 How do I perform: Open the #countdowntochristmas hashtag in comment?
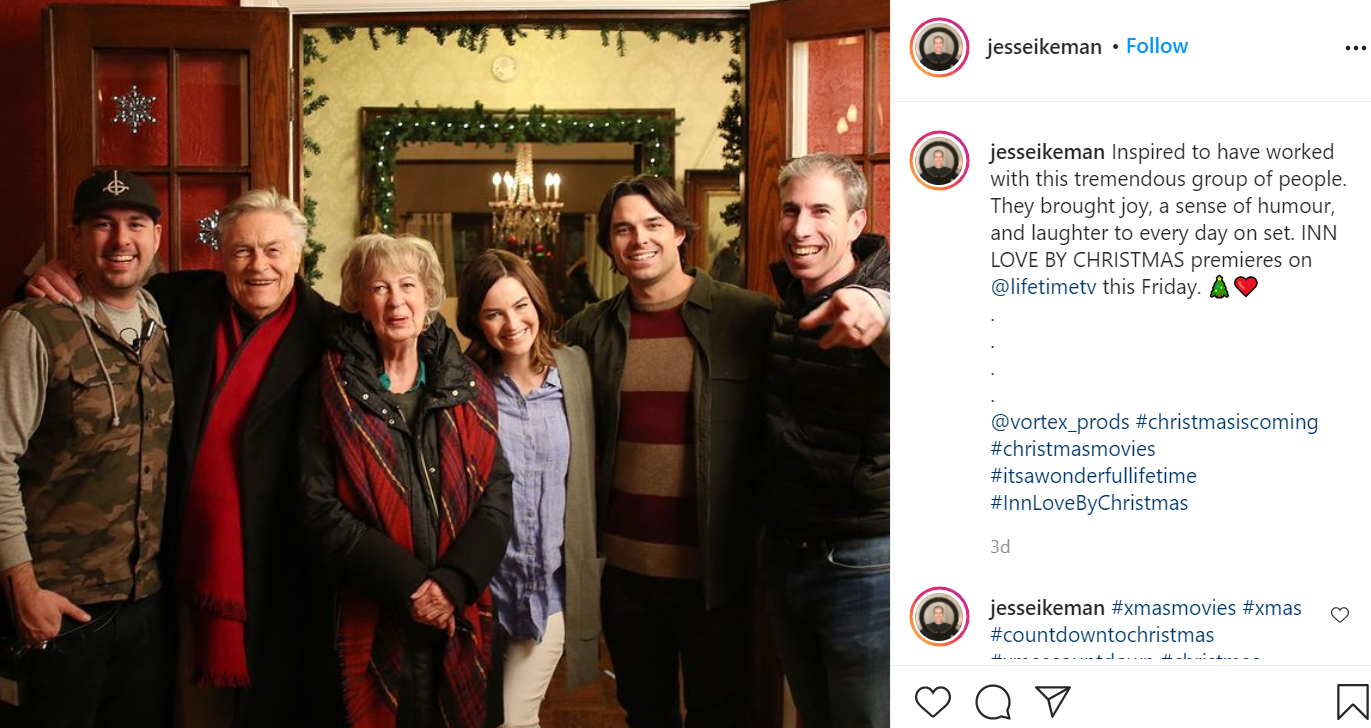1102,635
